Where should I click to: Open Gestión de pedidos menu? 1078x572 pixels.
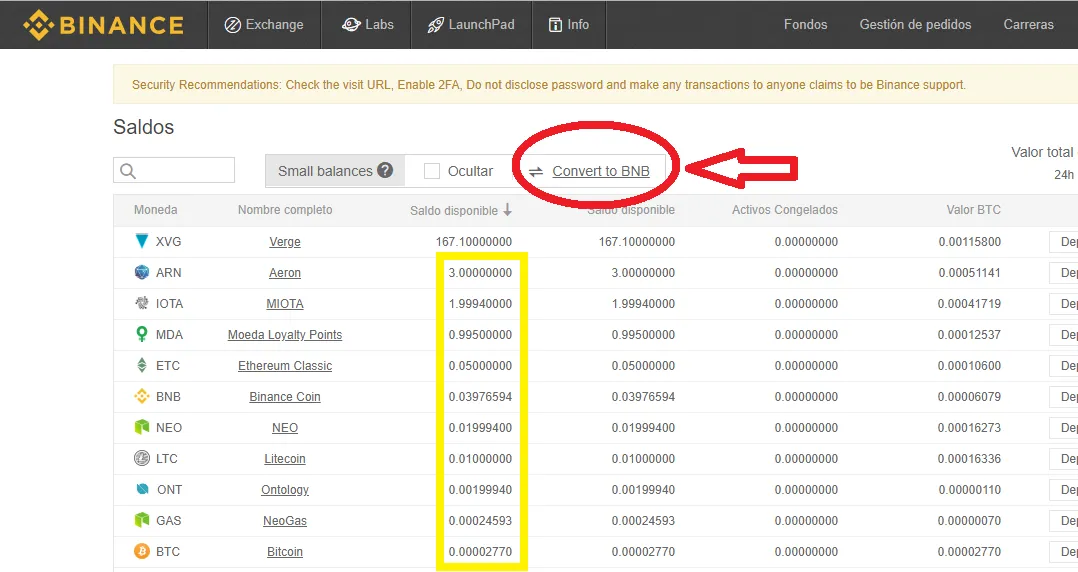click(x=915, y=25)
